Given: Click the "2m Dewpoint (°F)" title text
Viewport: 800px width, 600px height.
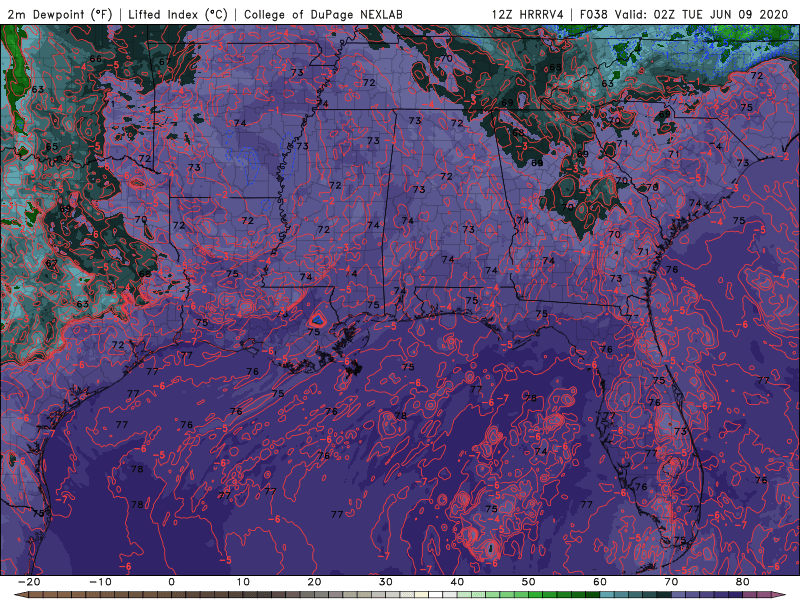Looking at the screenshot, I should click(59, 14).
